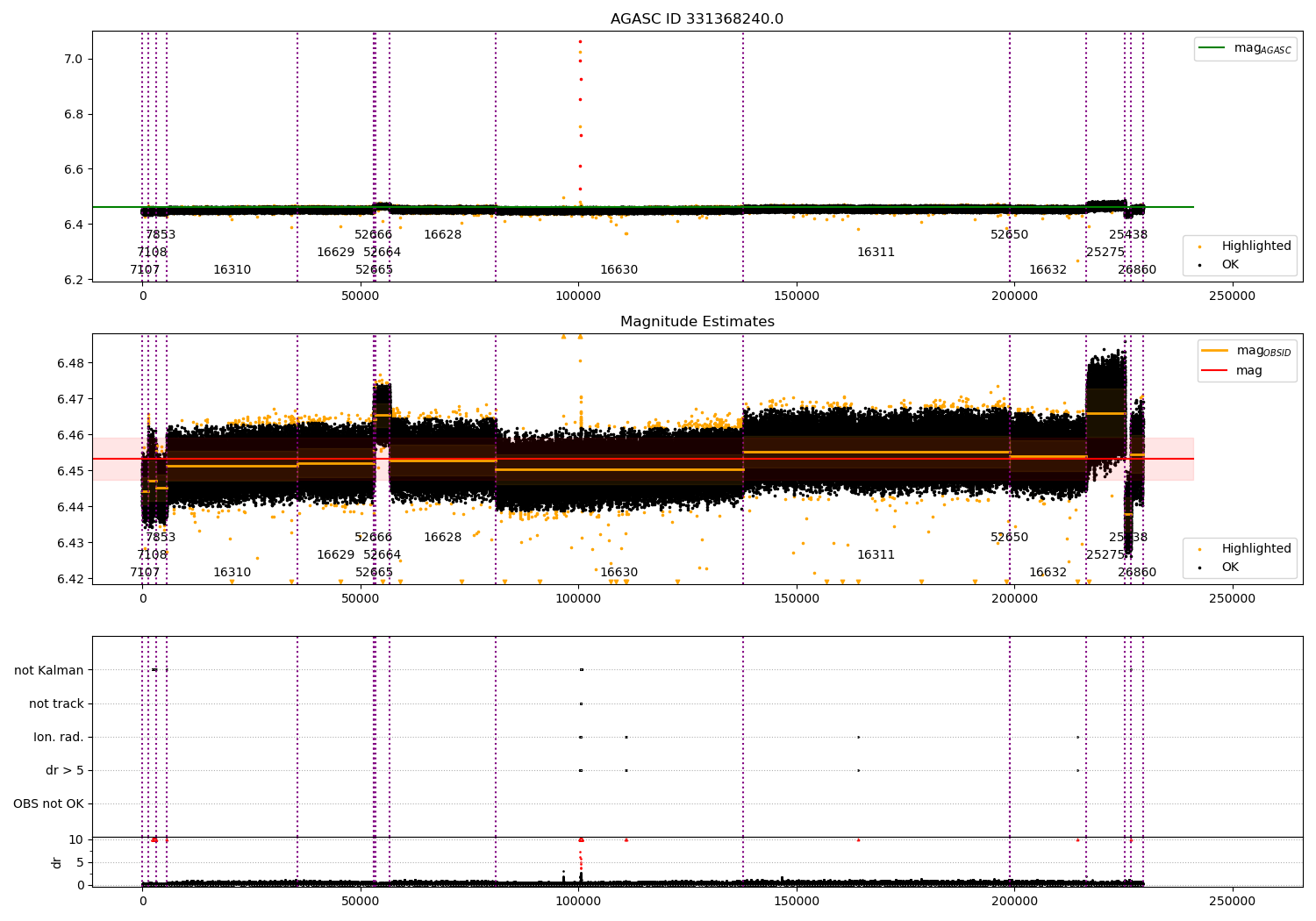1316x921 pixels.
Task: Click the 200000 x-tick label under Magnitude Estimates plot
Action: 1014,599
